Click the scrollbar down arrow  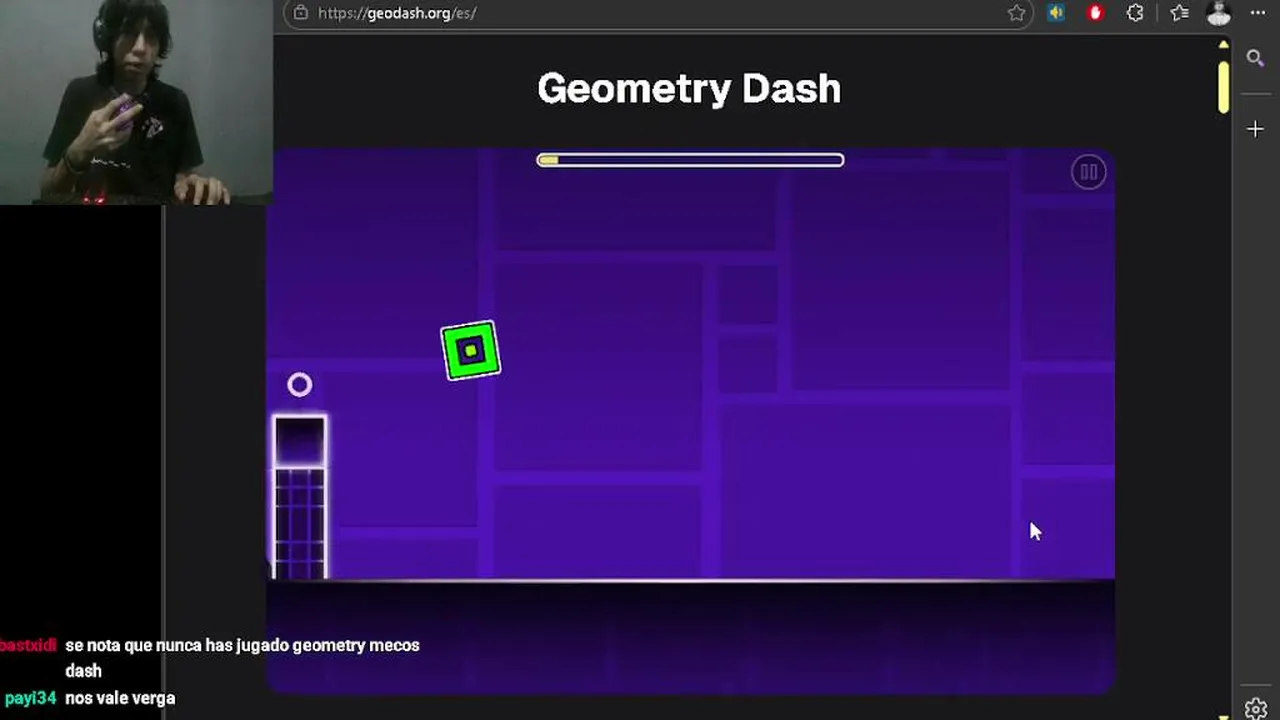click(x=1223, y=716)
